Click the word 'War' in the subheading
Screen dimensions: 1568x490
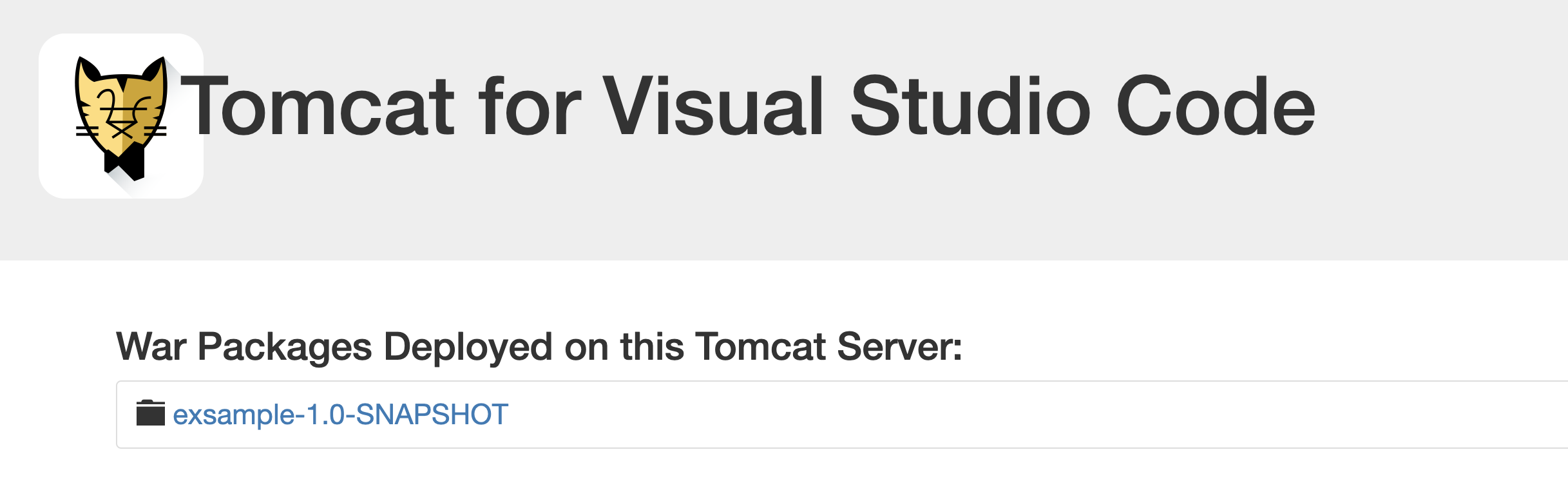pos(151,347)
